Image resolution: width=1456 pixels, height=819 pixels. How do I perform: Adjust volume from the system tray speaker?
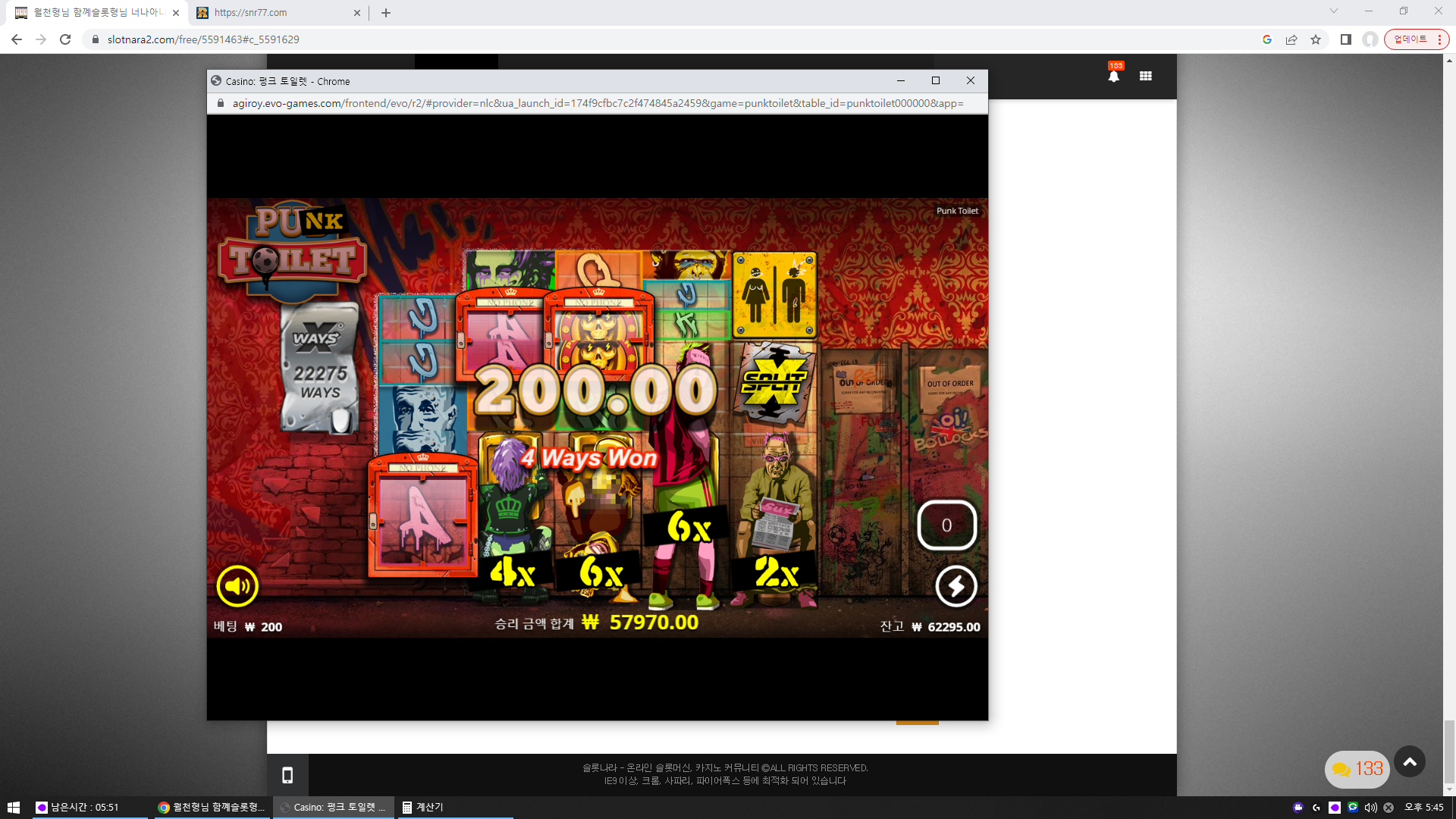click(1370, 808)
